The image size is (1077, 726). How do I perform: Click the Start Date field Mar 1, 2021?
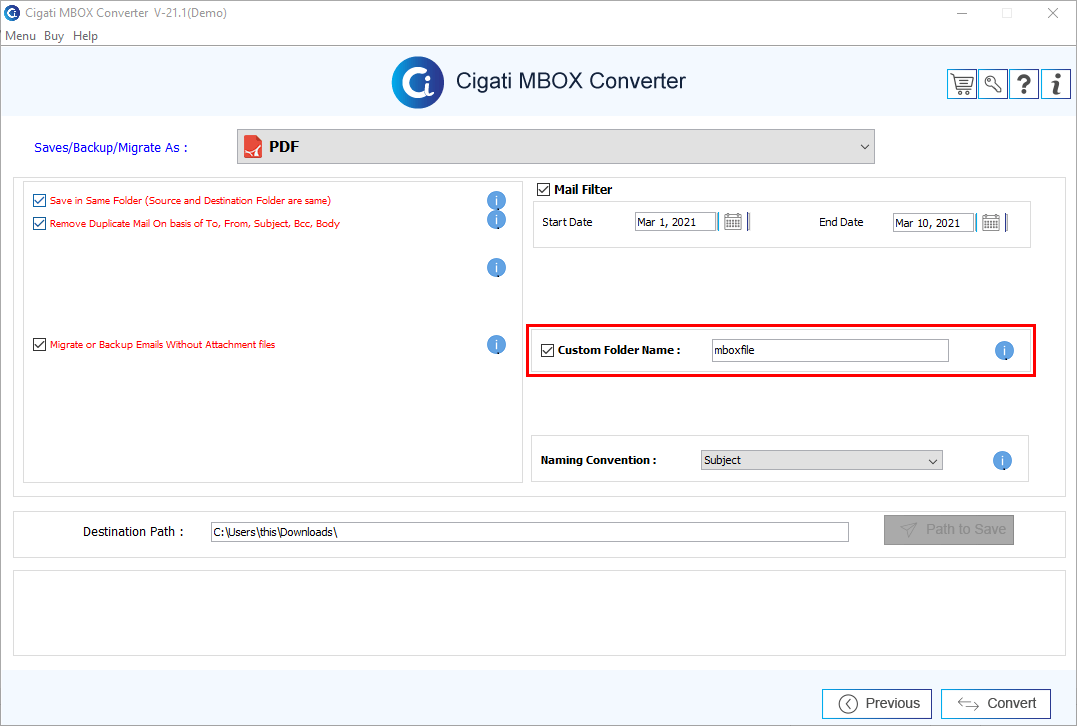(x=675, y=222)
